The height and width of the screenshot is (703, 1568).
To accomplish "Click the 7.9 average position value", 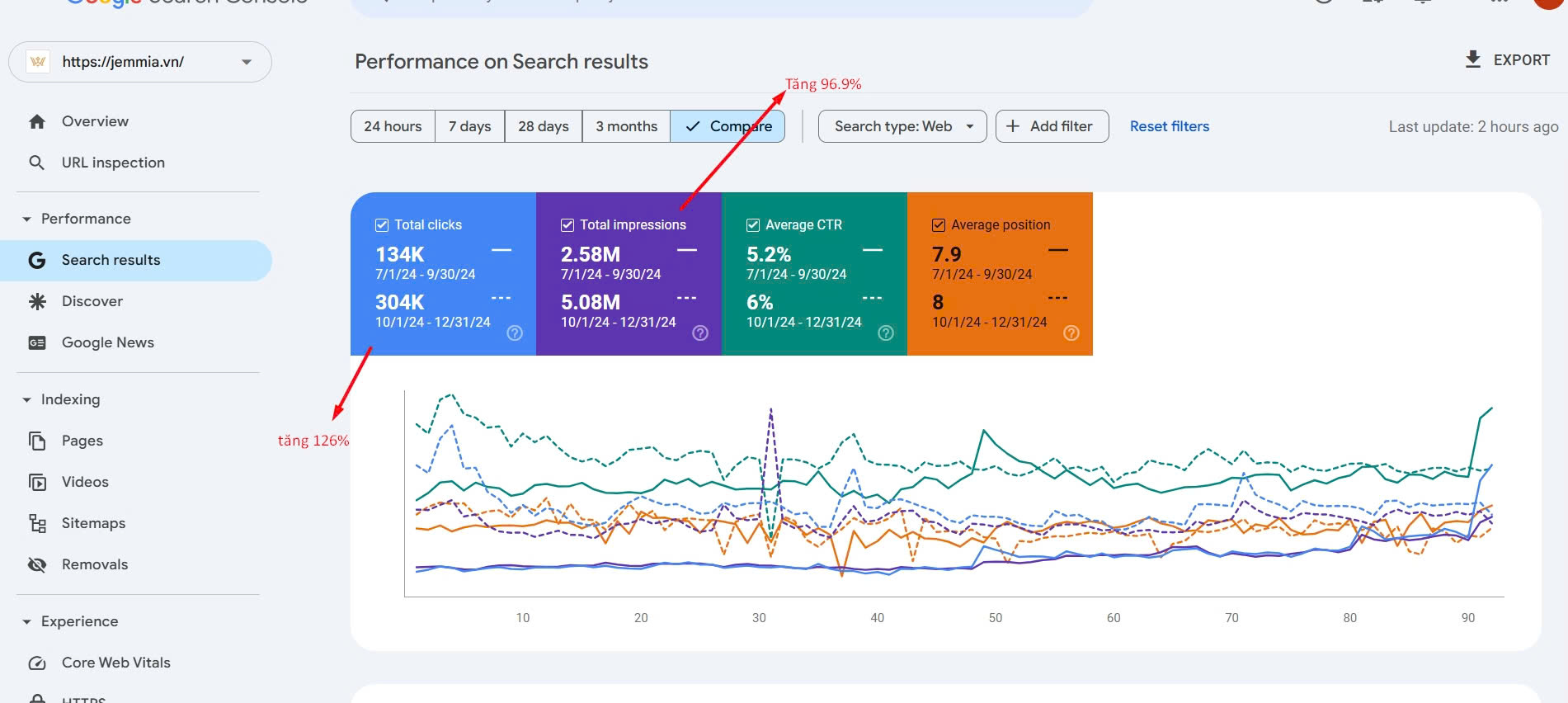I will coord(947,254).
